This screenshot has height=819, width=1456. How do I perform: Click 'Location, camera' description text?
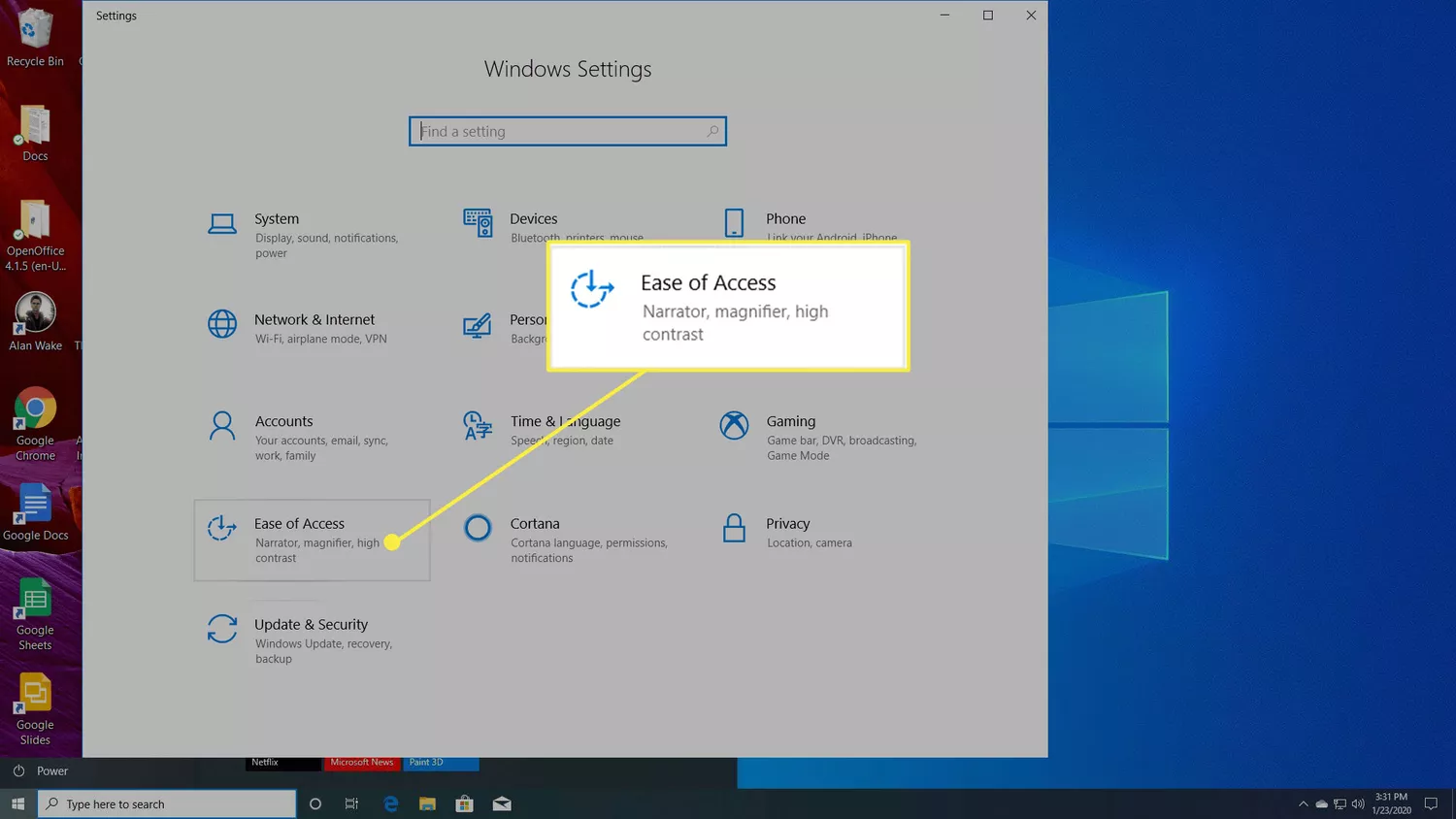click(x=810, y=543)
